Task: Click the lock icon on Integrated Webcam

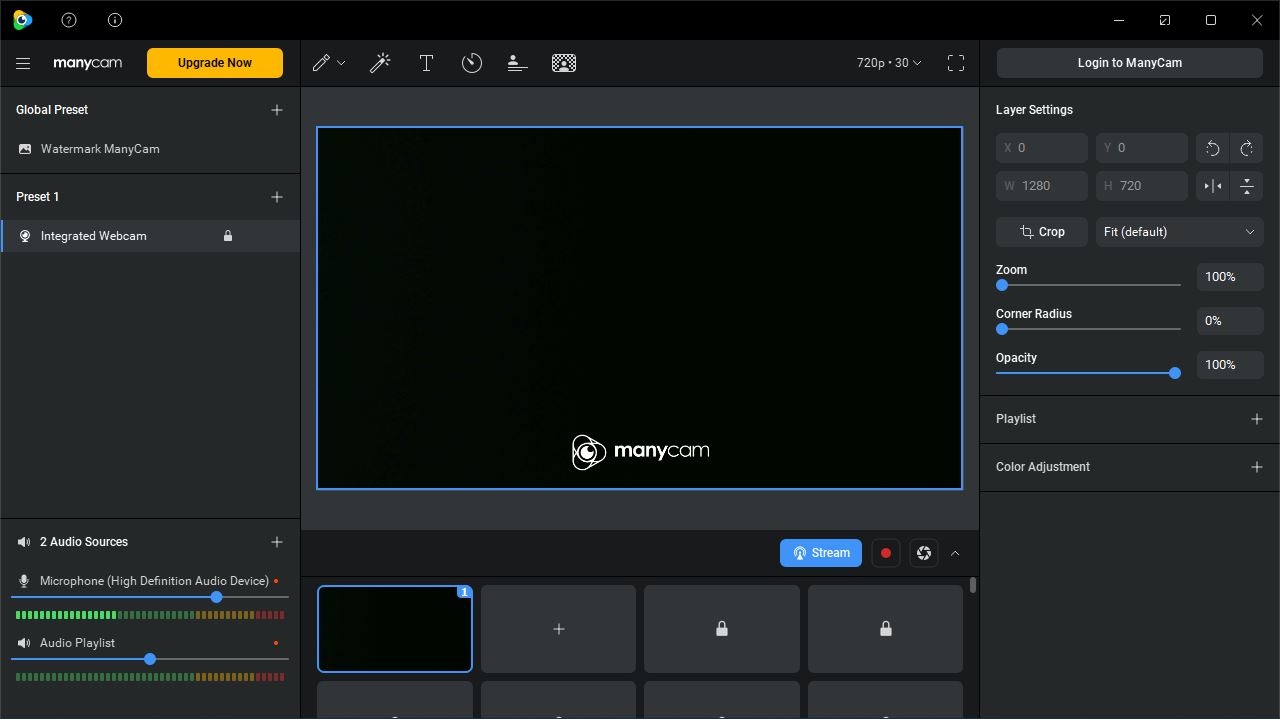Action: pos(228,236)
